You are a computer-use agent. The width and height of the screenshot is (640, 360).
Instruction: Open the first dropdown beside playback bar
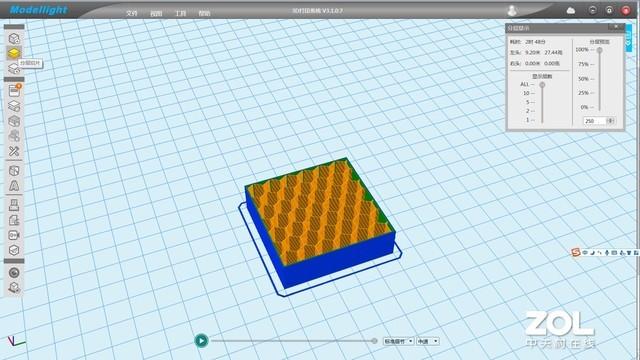[x=398, y=341]
